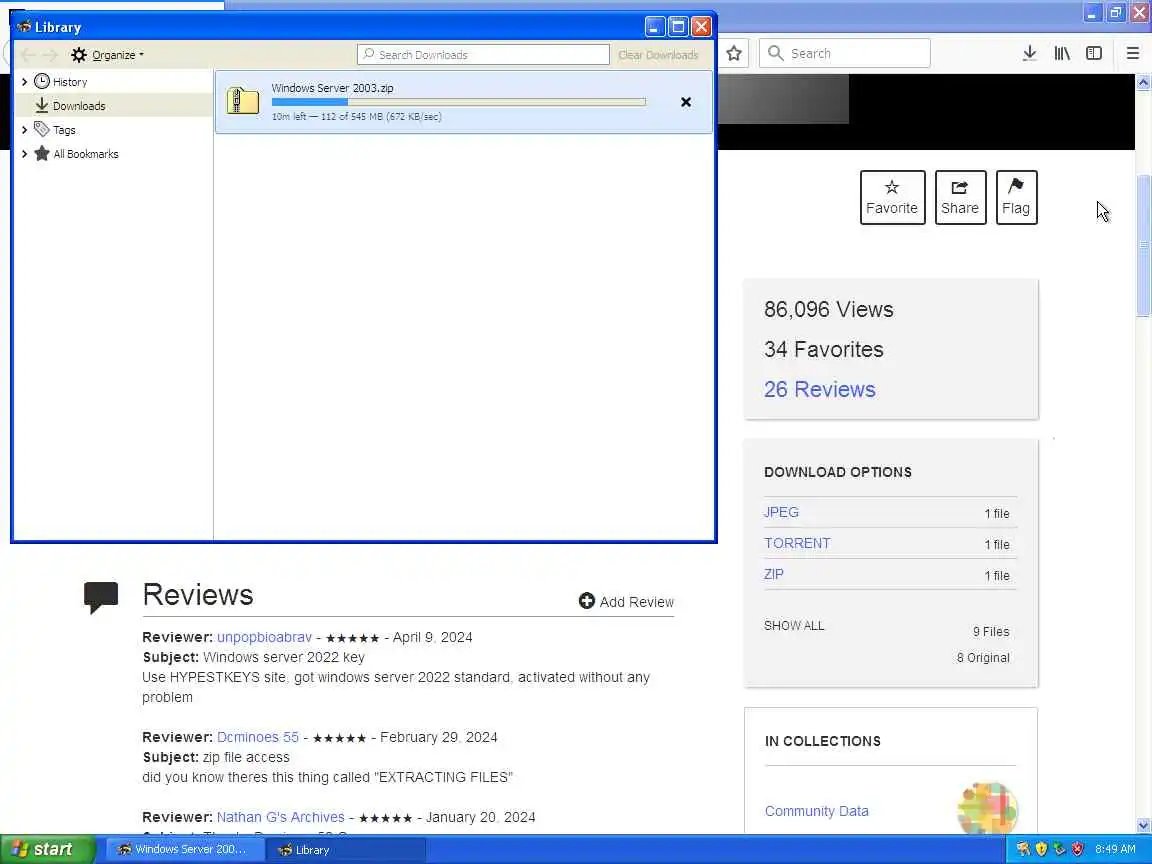Click the yellow shield tray icon
This screenshot has height=864, width=1152.
coord(1041,849)
